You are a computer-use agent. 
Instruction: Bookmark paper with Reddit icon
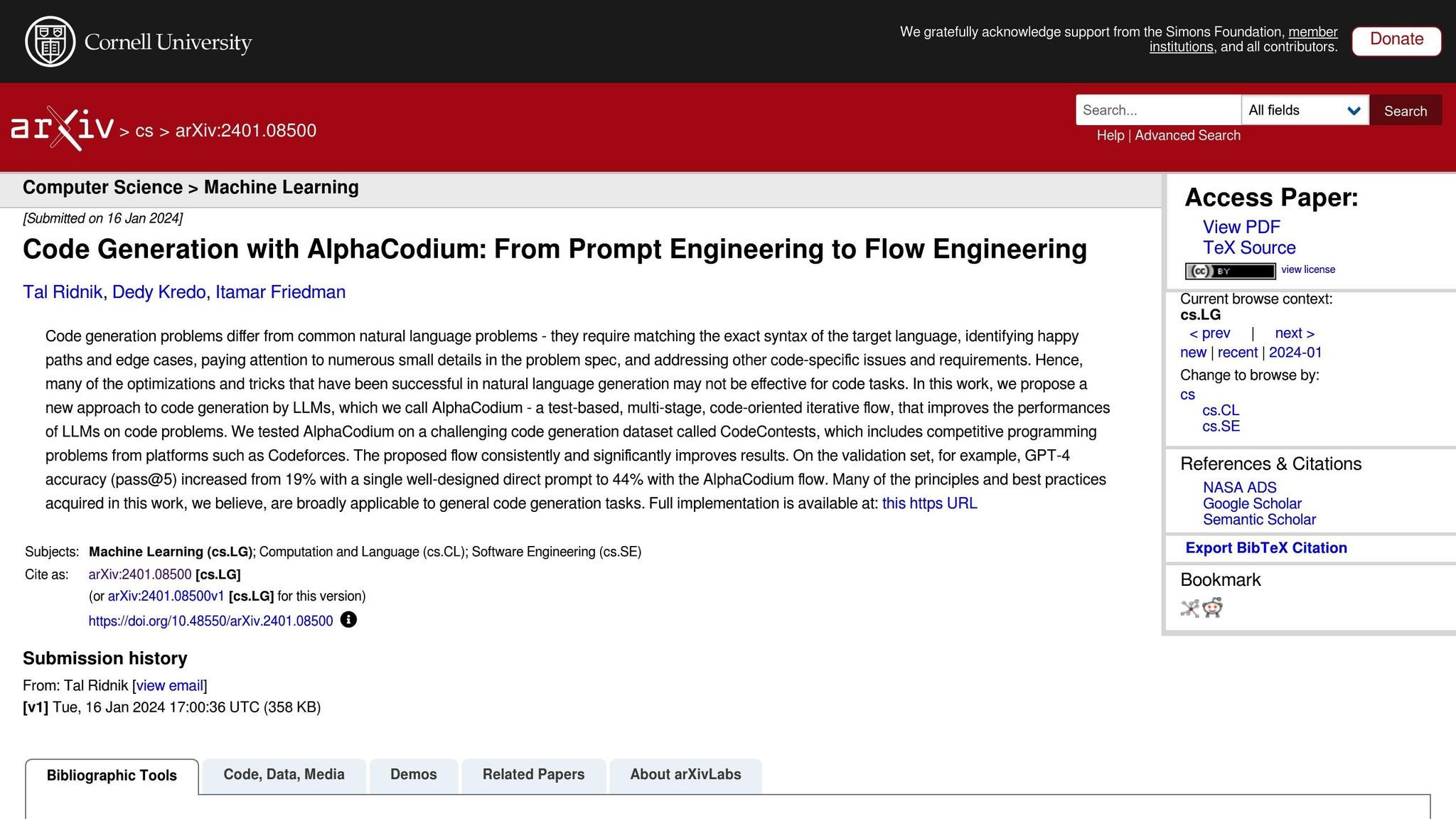click(1213, 608)
